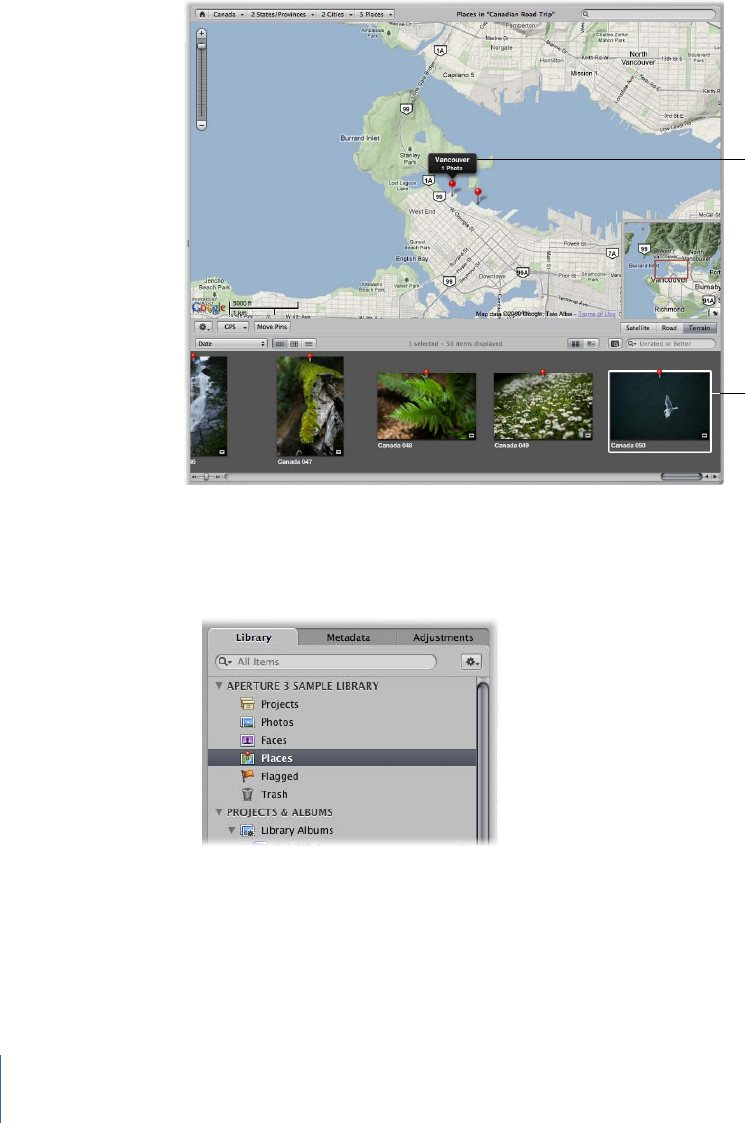Click the filmstrip horizontal scrollbar thumb

(x=681, y=476)
